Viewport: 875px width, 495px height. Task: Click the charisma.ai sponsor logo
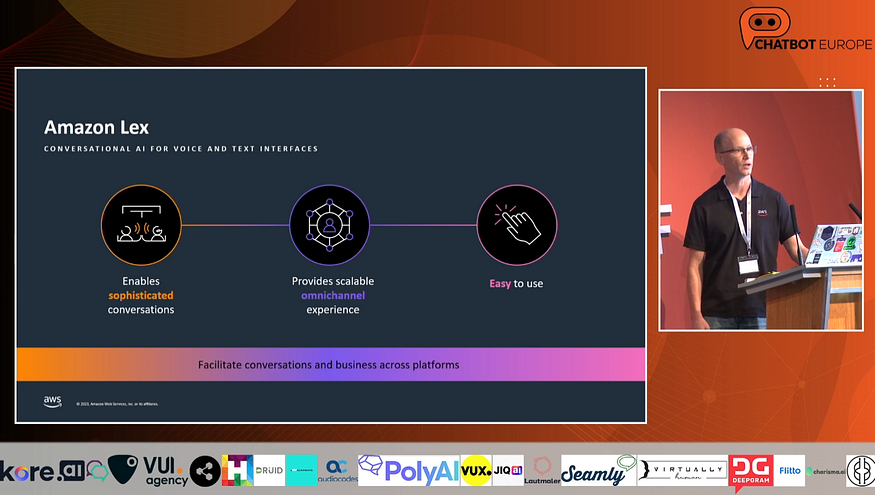825,472
